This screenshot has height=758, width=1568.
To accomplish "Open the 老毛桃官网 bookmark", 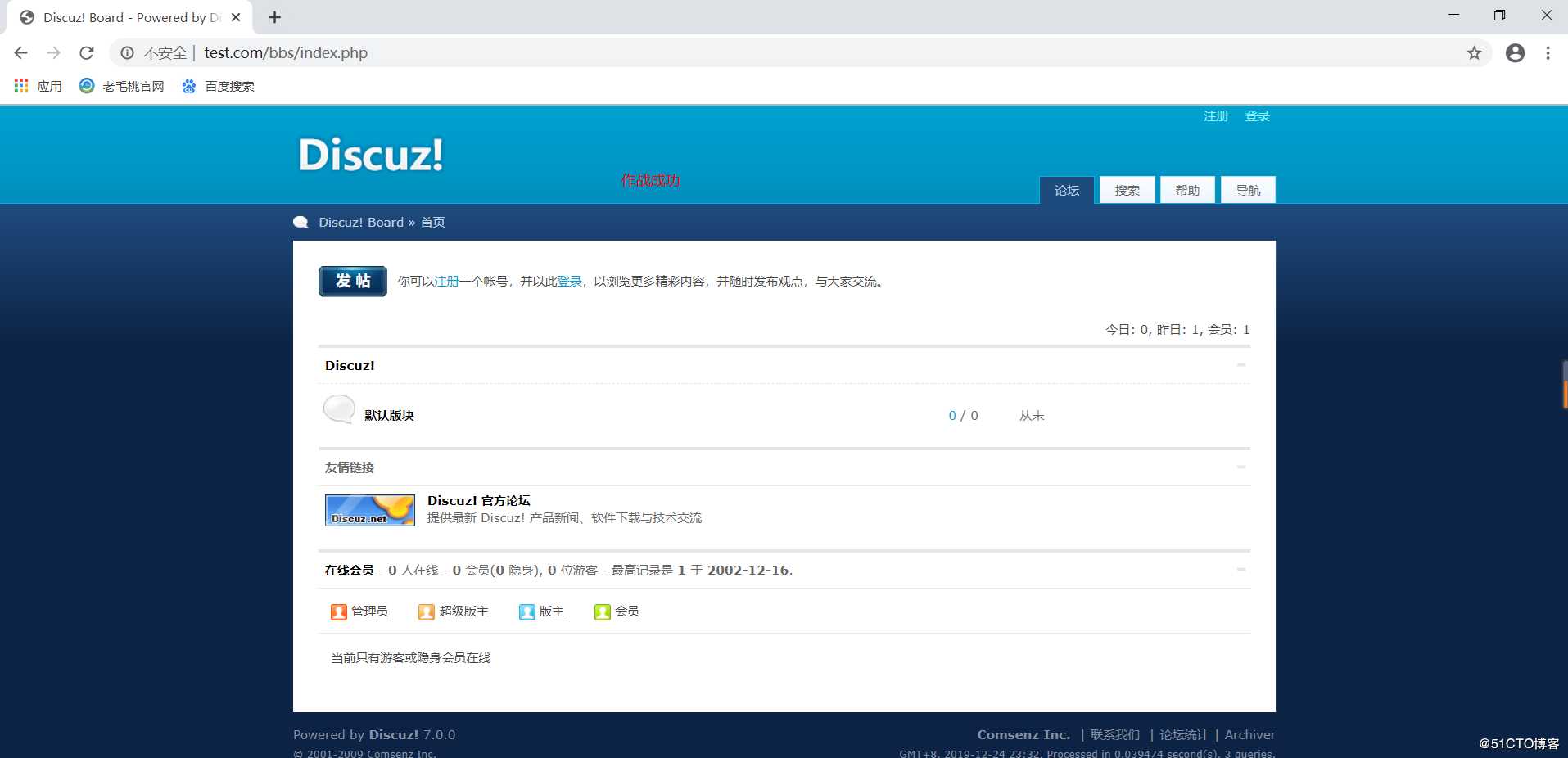I will (121, 86).
